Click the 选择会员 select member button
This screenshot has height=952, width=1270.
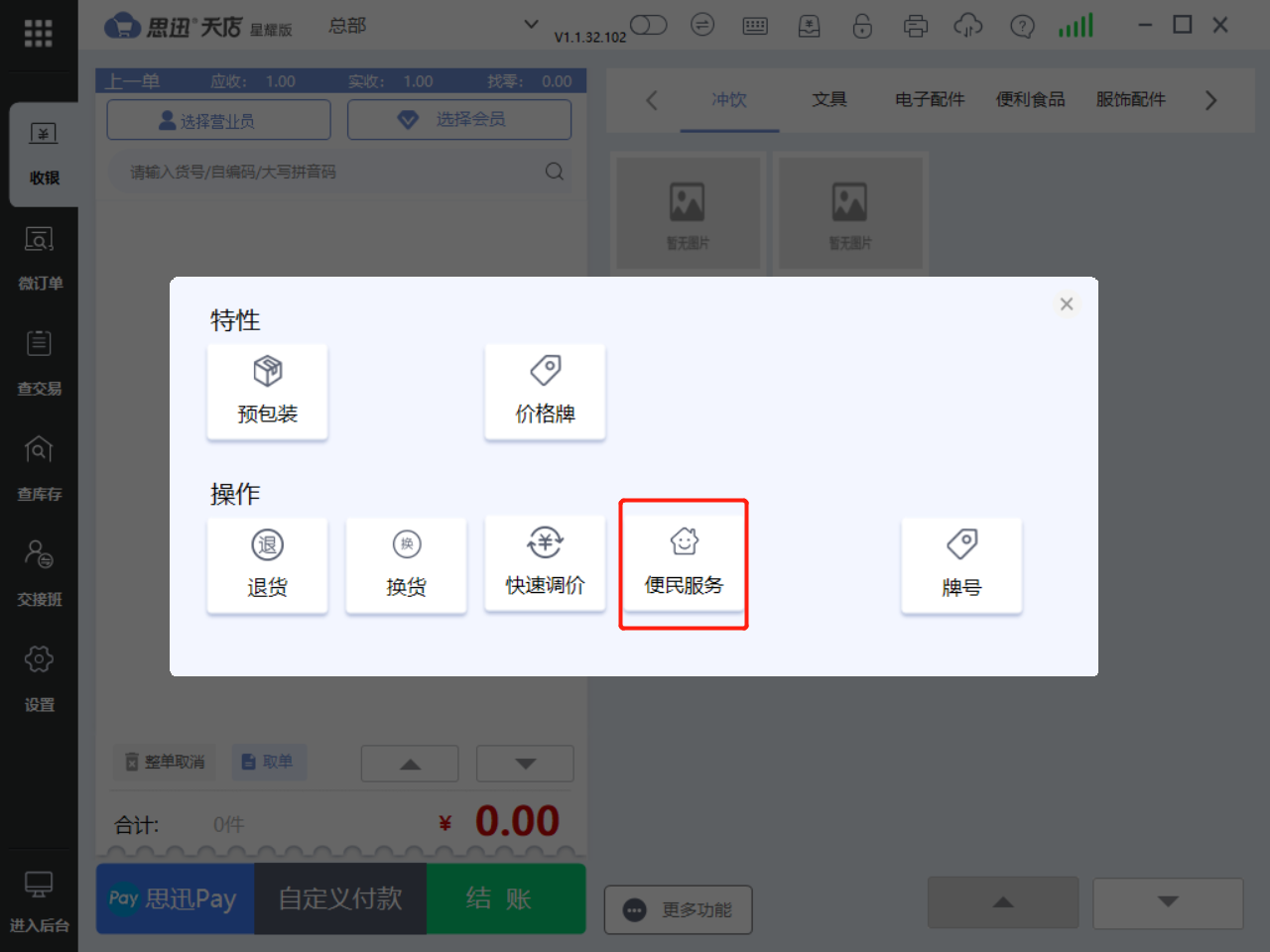(458, 119)
